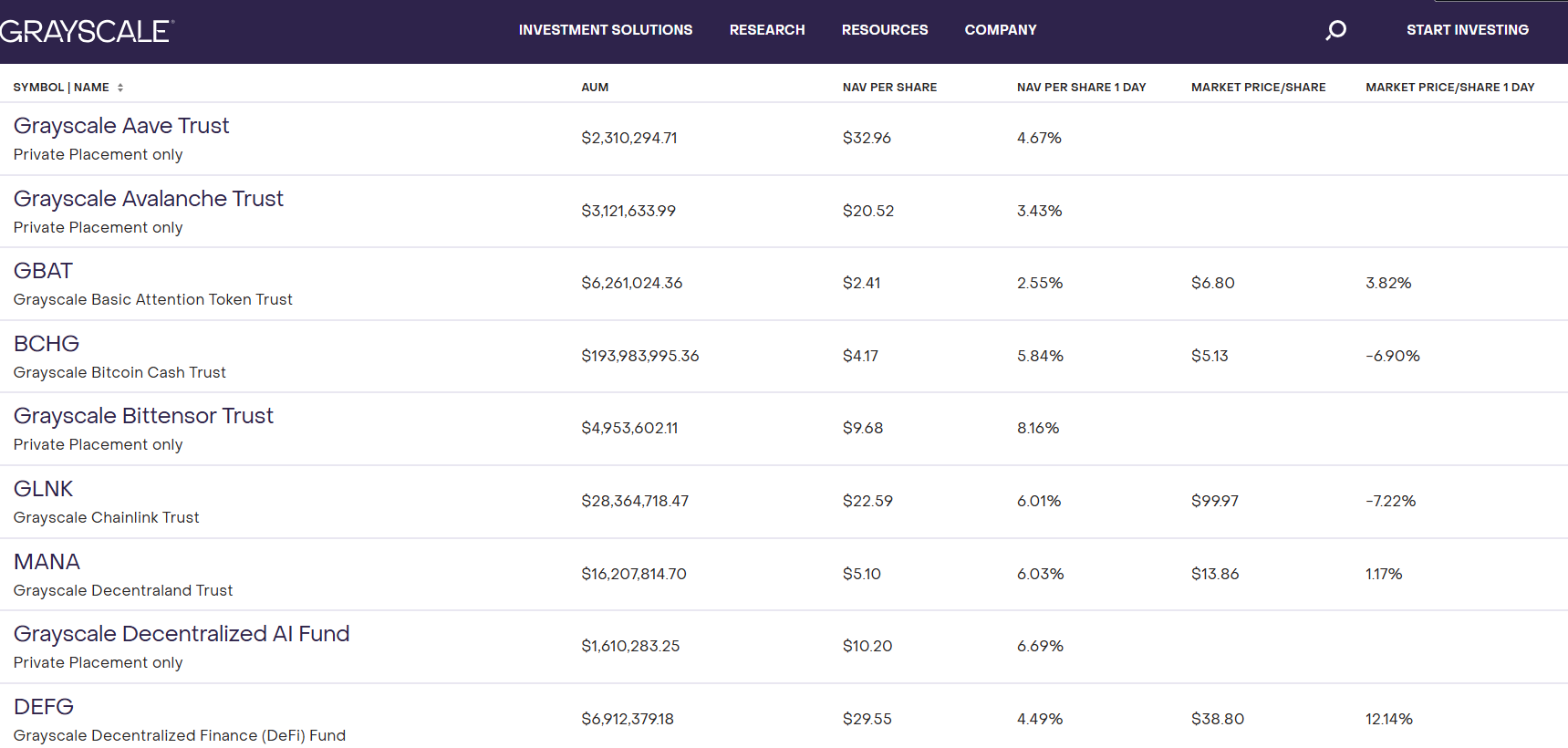Click GBAT NAV $2.41
Image resolution: width=1568 pixels, height=748 pixels.
point(861,283)
